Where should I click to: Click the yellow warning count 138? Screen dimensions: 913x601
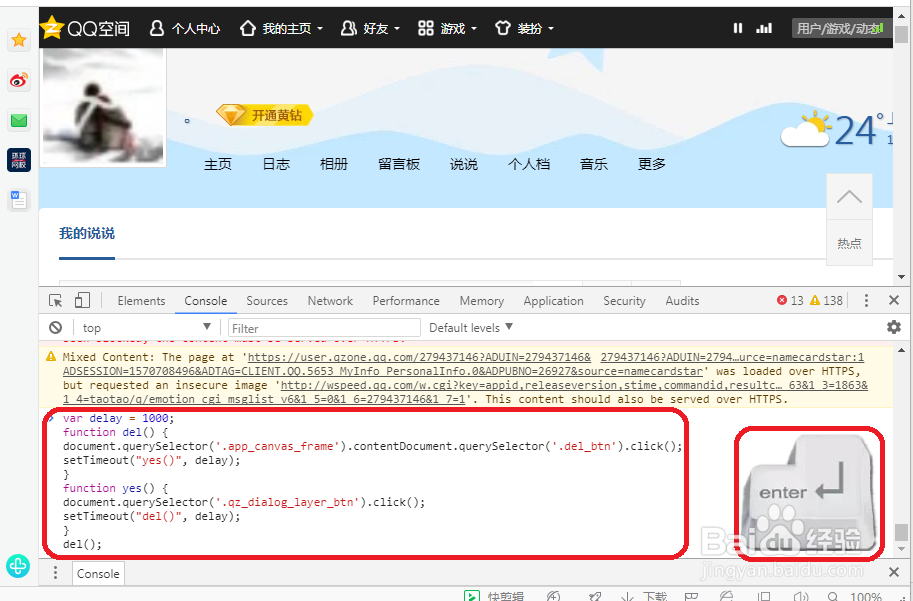(x=826, y=300)
